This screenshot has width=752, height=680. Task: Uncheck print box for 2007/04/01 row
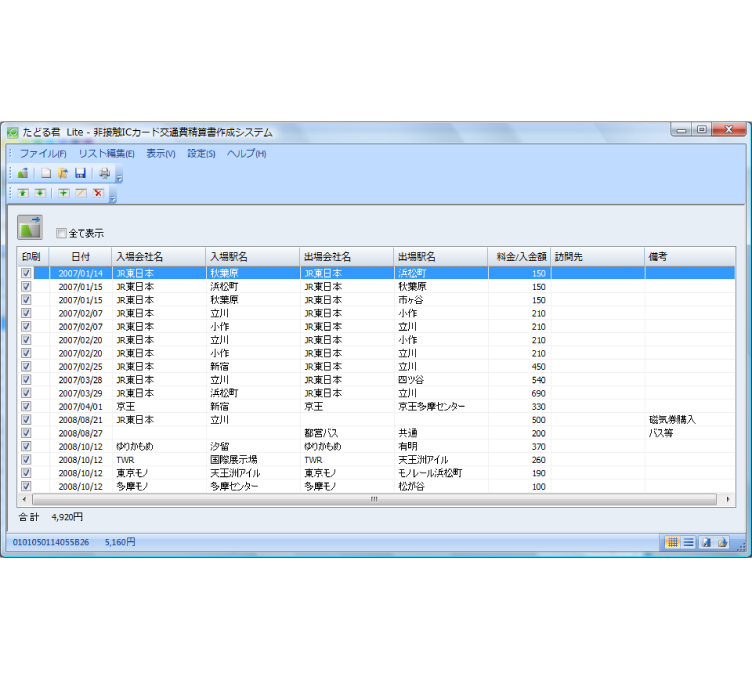coord(26,406)
